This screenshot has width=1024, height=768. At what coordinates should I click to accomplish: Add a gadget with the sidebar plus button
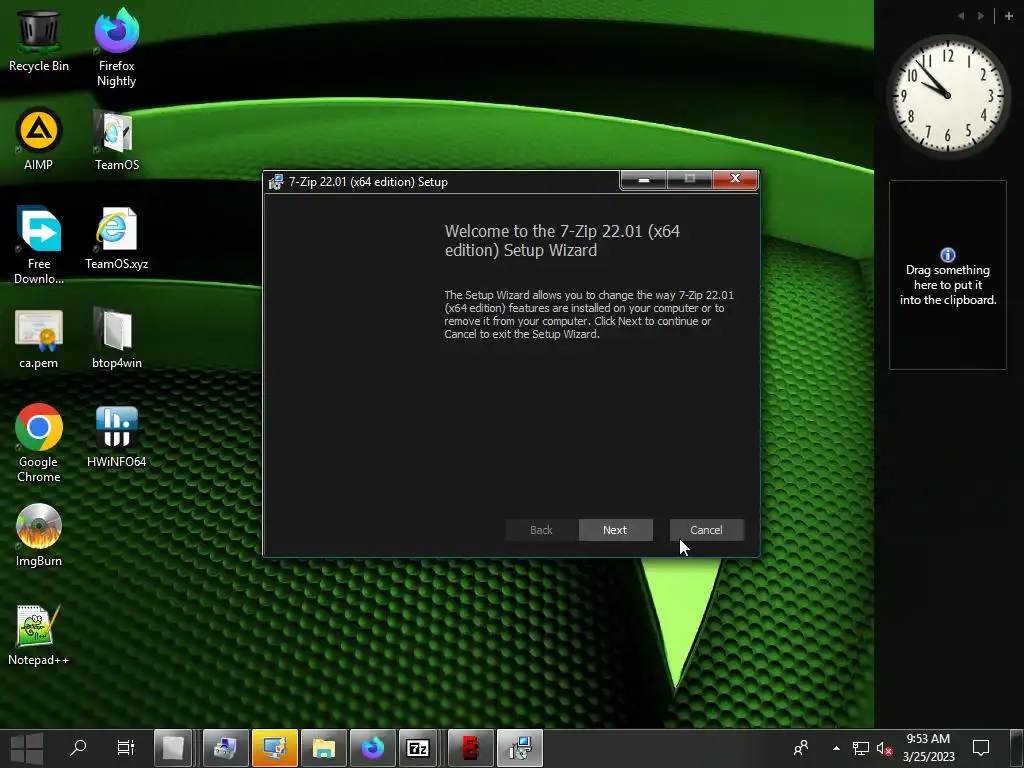coord(1008,16)
